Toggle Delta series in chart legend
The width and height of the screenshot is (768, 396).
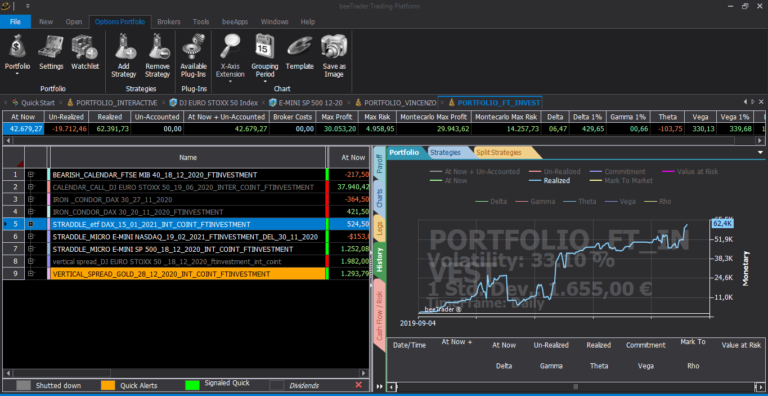pyautogui.click(x=491, y=201)
